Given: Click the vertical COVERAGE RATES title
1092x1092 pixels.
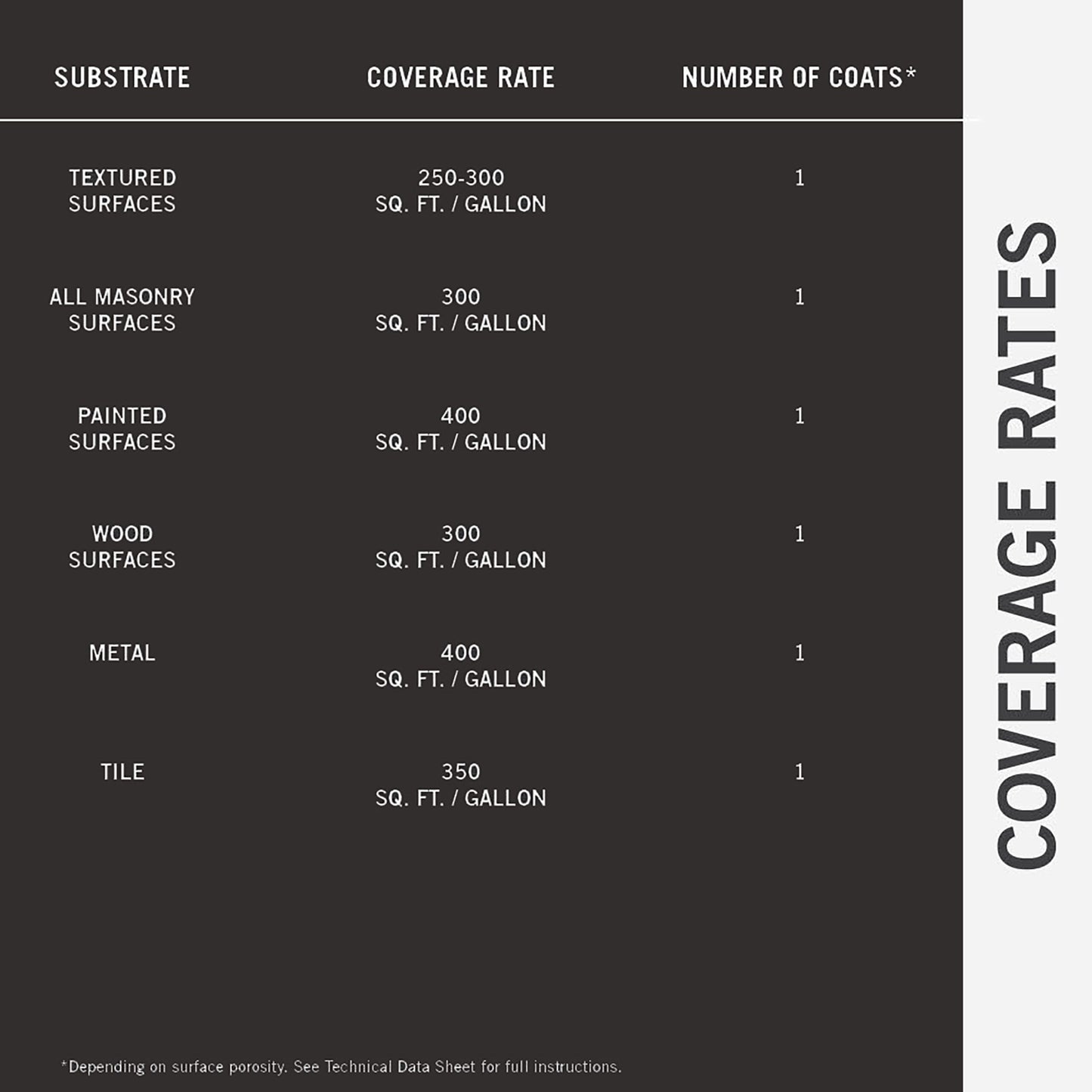Looking at the screenshot, I should (1026, 544).
